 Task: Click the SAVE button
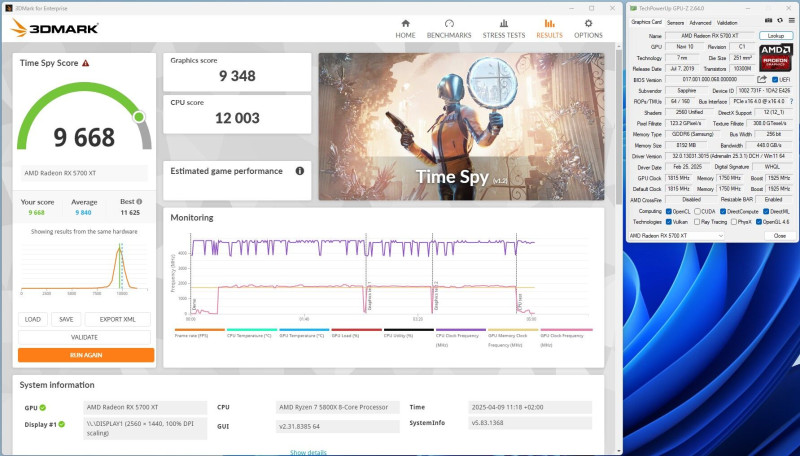[x=66, y=319]
